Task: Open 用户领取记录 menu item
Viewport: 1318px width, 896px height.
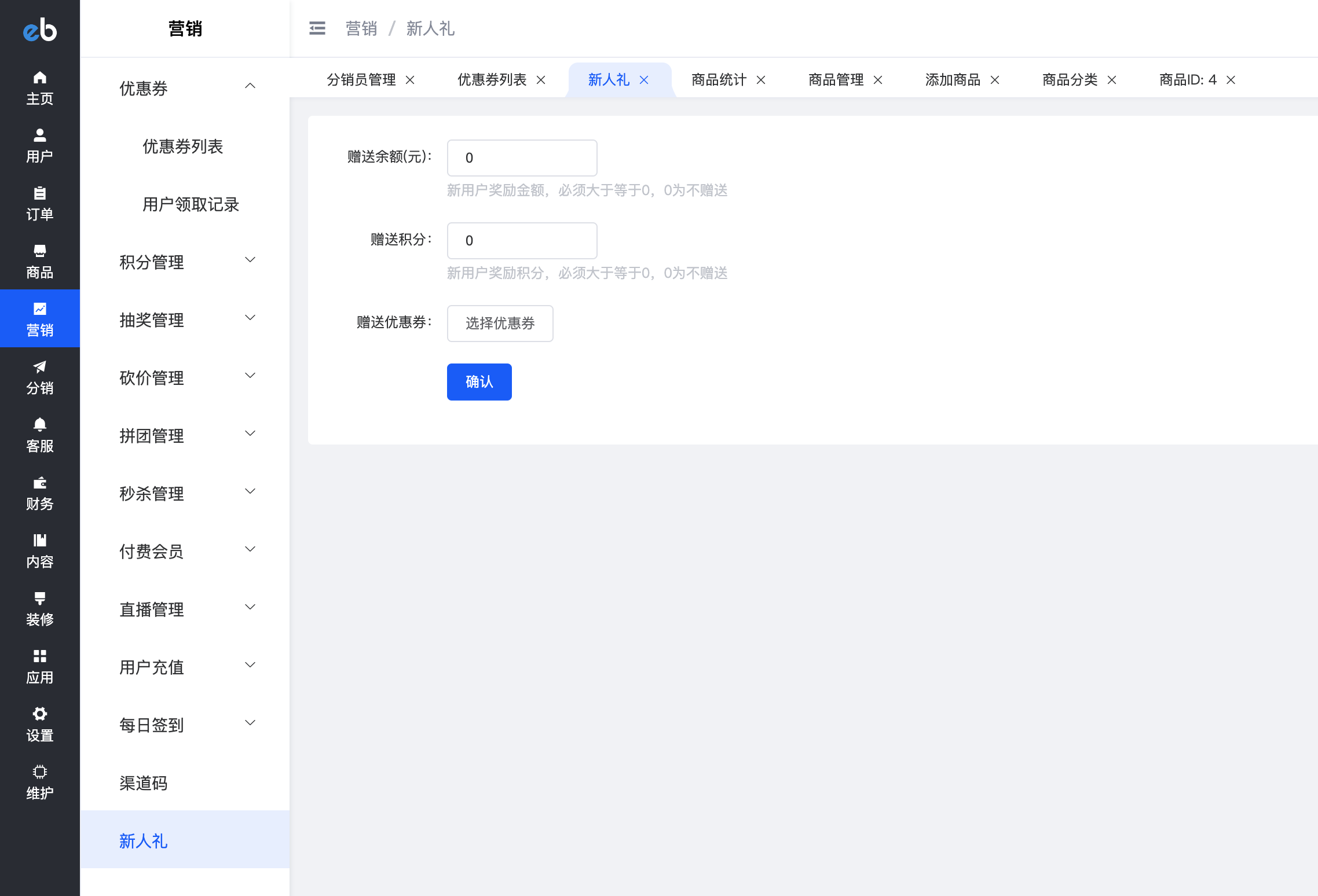Action: pyautogui.click(x=191, y=204)
